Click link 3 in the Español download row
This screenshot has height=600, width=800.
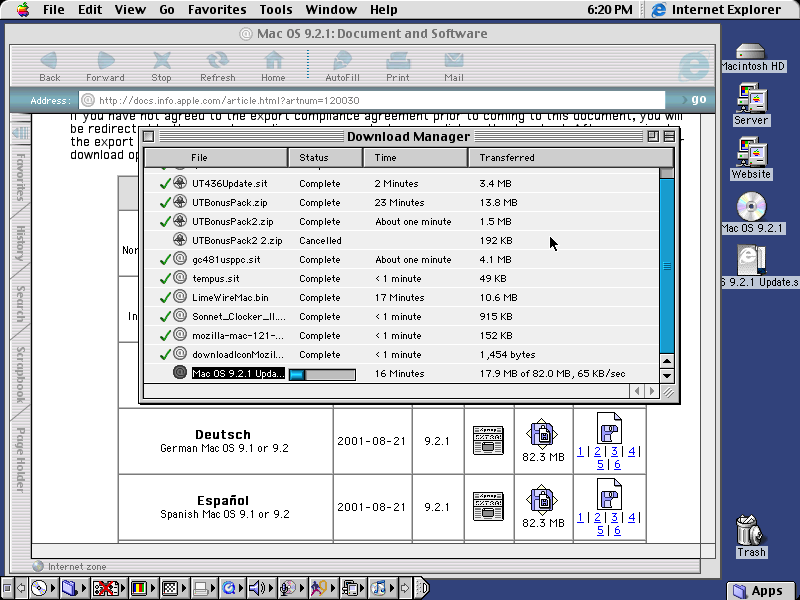point(614,517)
